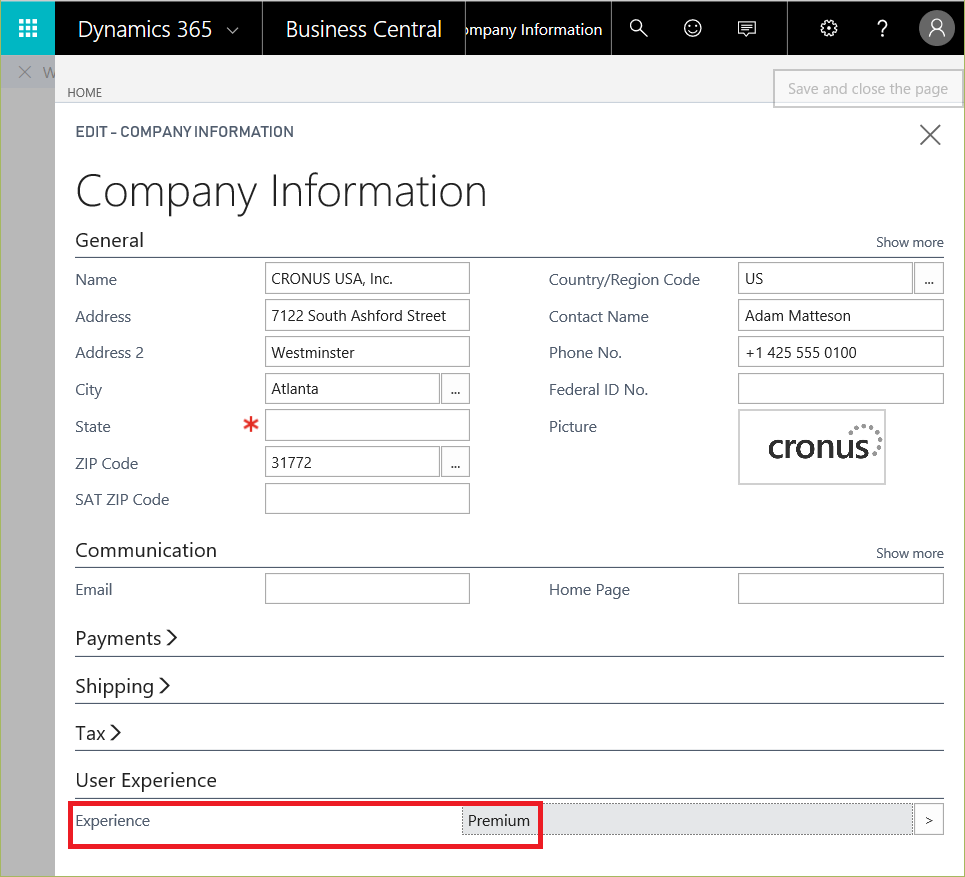Click Save and close the page button
The width and height of the screenshot is (965, 877).
pos(868,89)
